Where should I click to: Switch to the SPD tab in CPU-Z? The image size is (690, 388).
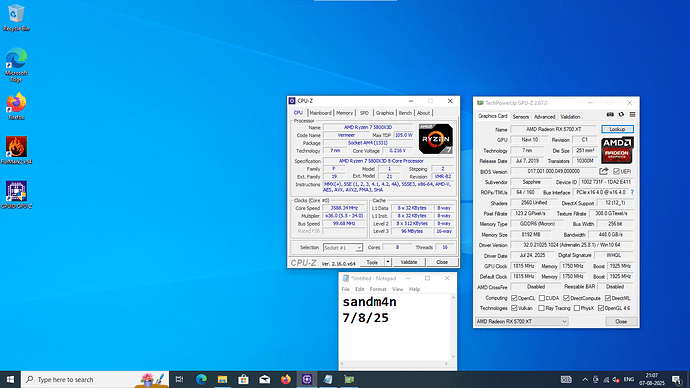[364, 113]
